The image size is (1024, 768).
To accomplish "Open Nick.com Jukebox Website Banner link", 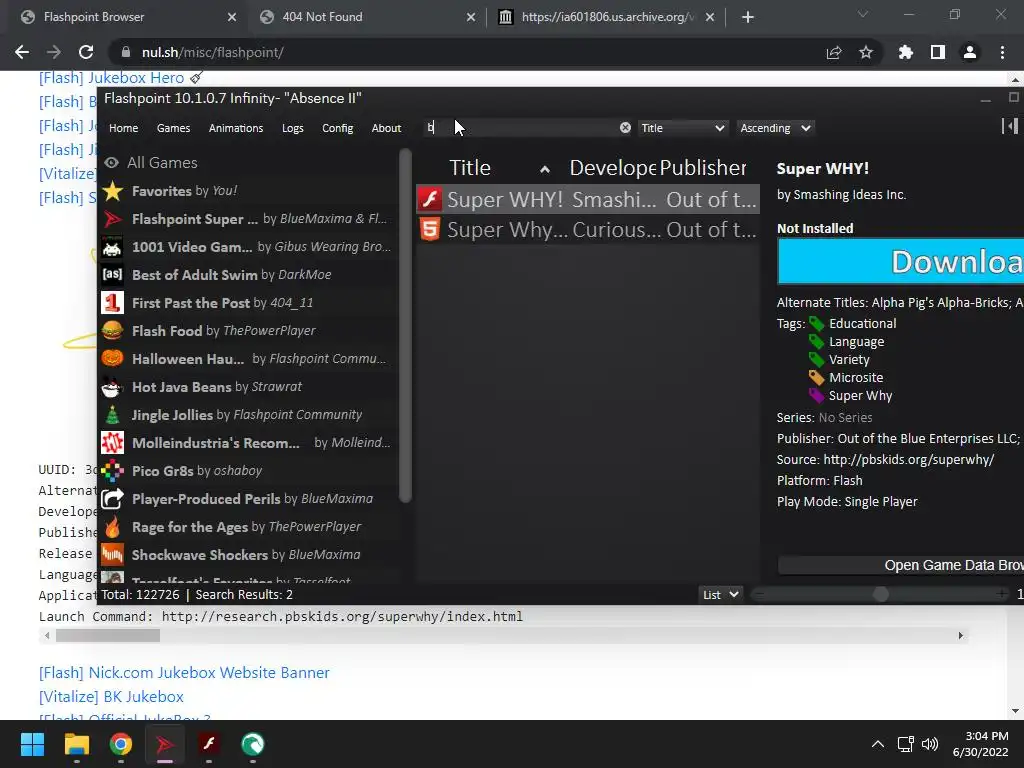I will coord(184,673).
